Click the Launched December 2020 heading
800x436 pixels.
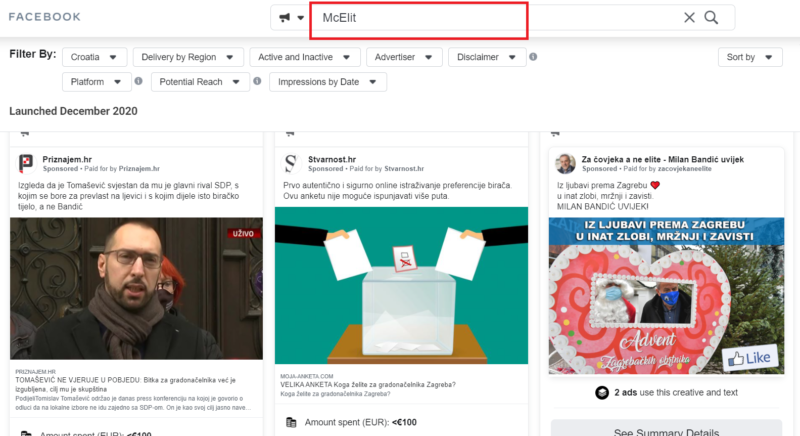(73, 111)
